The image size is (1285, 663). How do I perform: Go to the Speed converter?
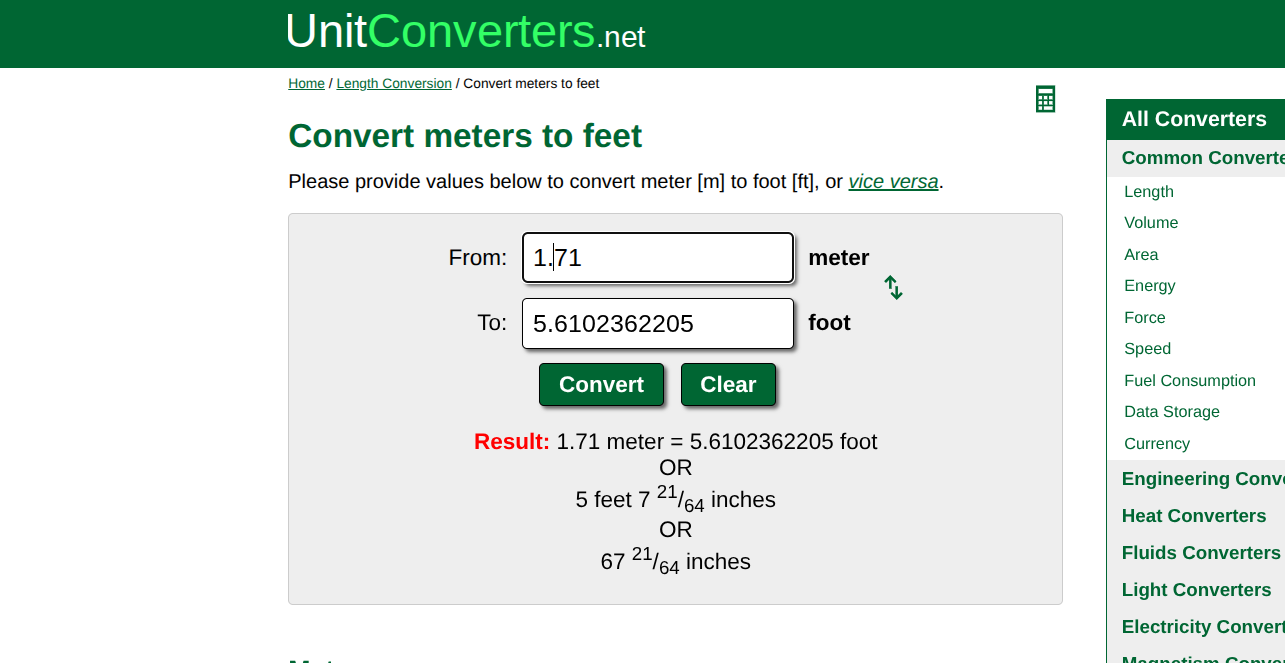tap(1147, 349)
